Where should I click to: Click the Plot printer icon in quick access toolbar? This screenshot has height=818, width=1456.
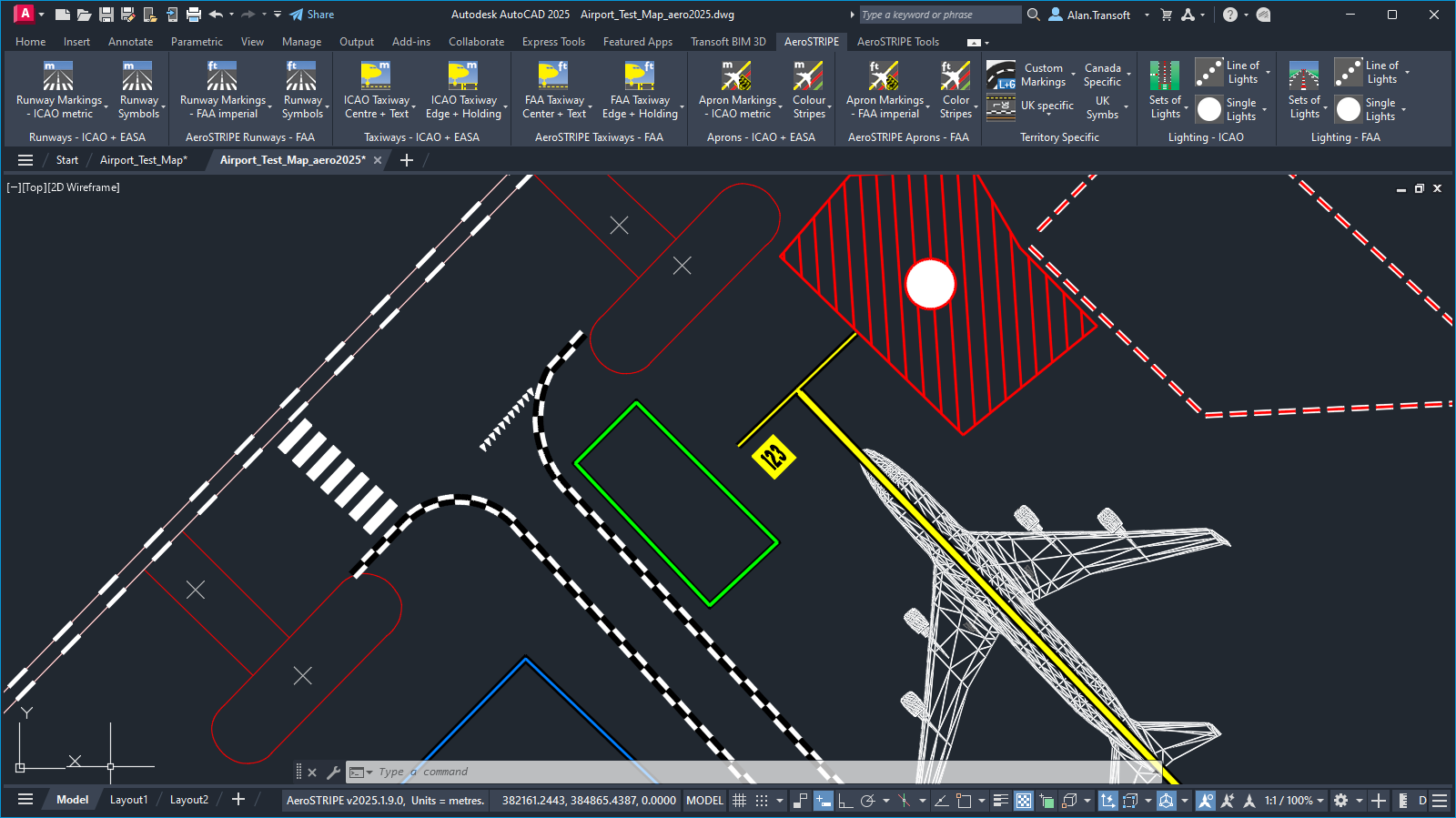[x=194, y=15]
